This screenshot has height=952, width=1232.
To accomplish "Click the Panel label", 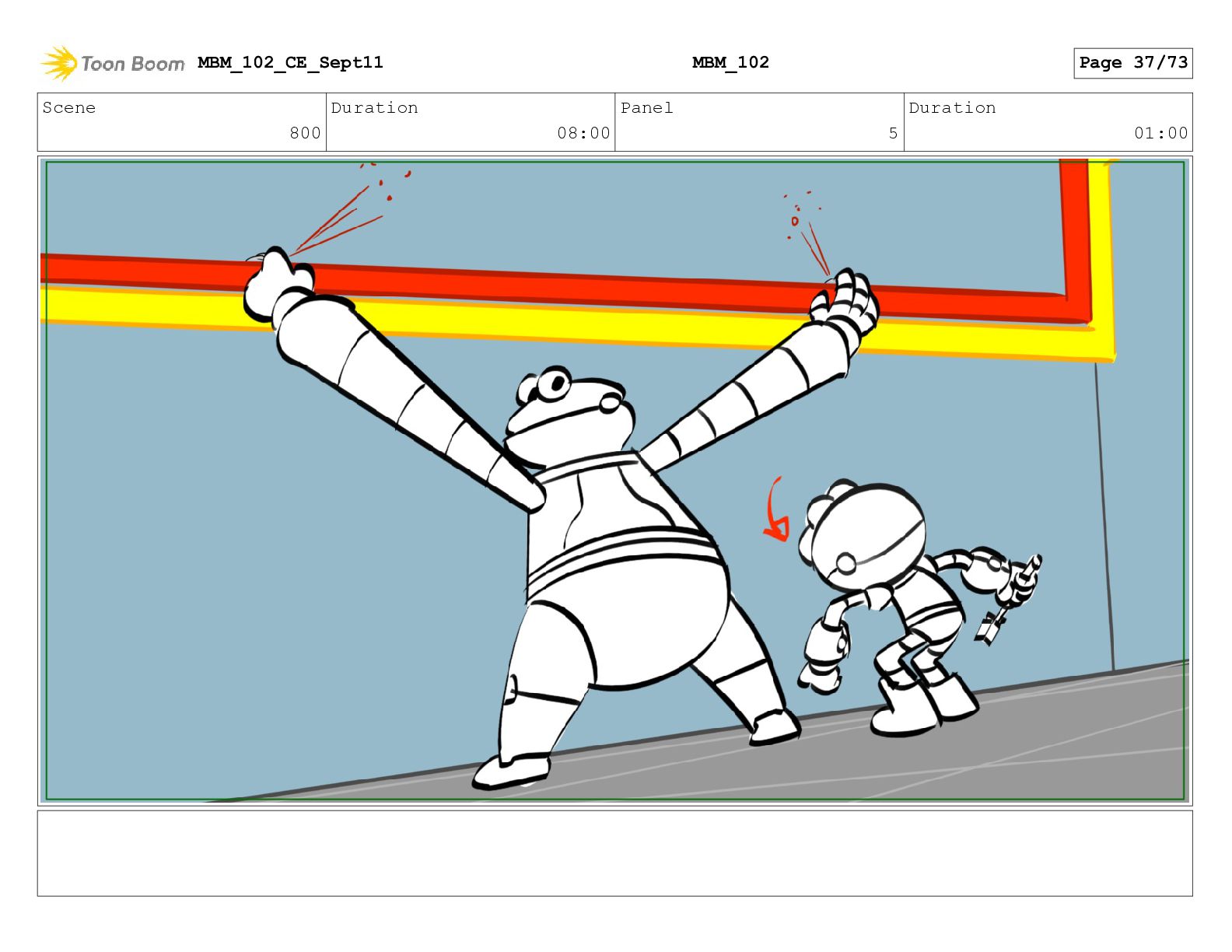I will (x=646, y=107).
